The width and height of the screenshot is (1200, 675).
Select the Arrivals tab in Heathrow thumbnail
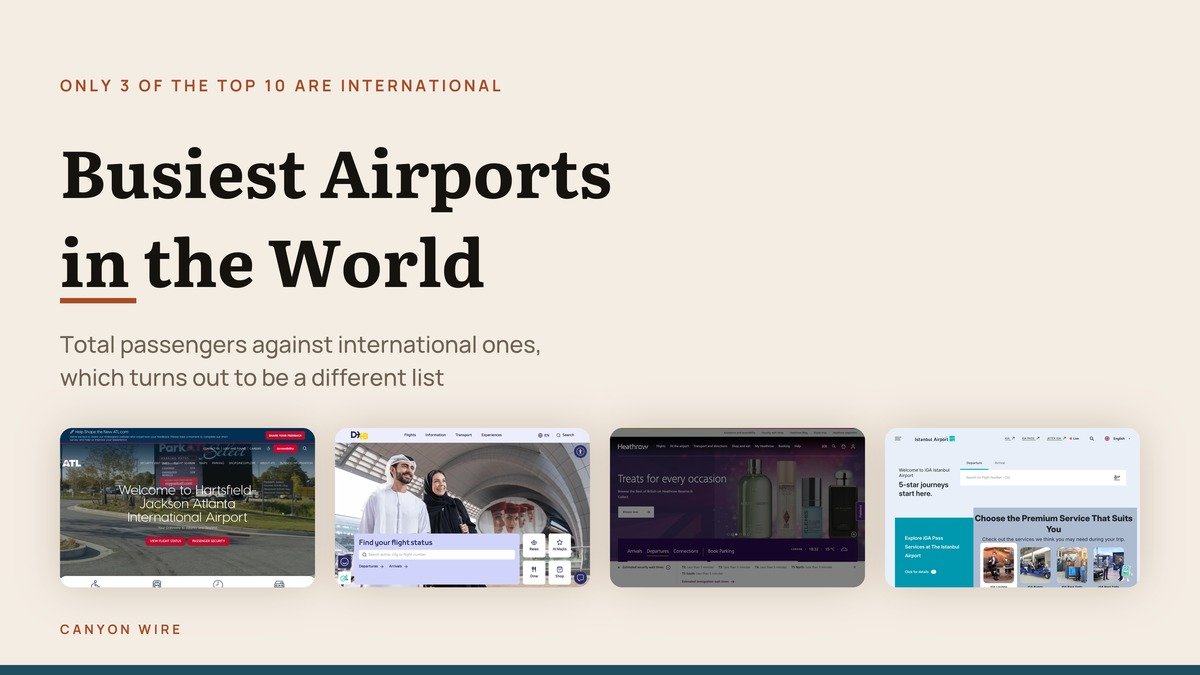click(634, 551)
